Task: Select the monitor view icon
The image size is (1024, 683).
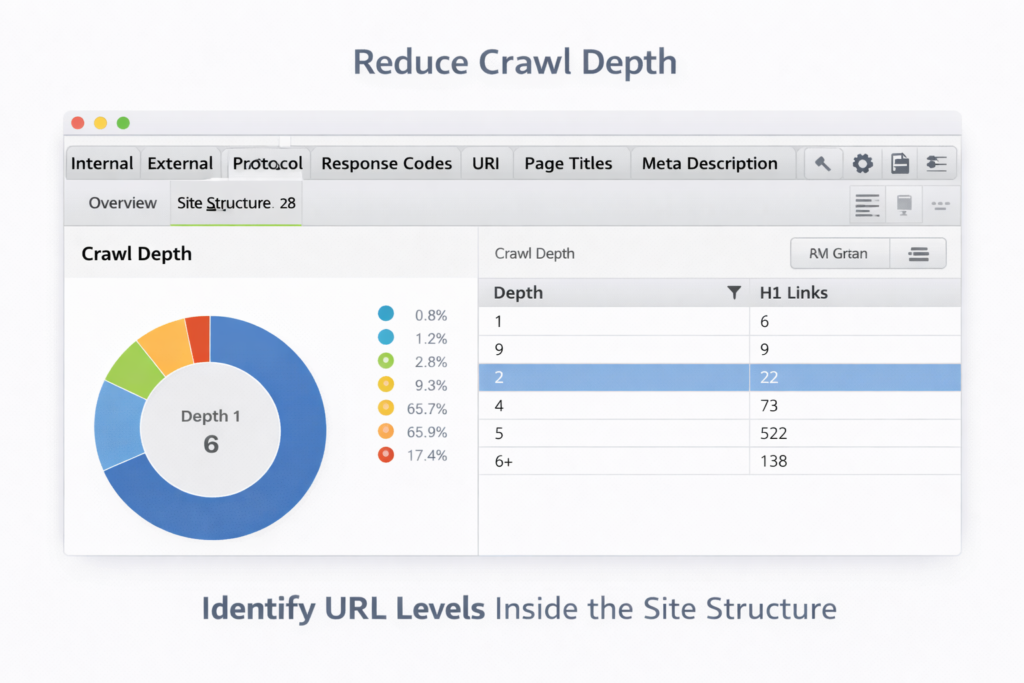Action: coord(903,204)
